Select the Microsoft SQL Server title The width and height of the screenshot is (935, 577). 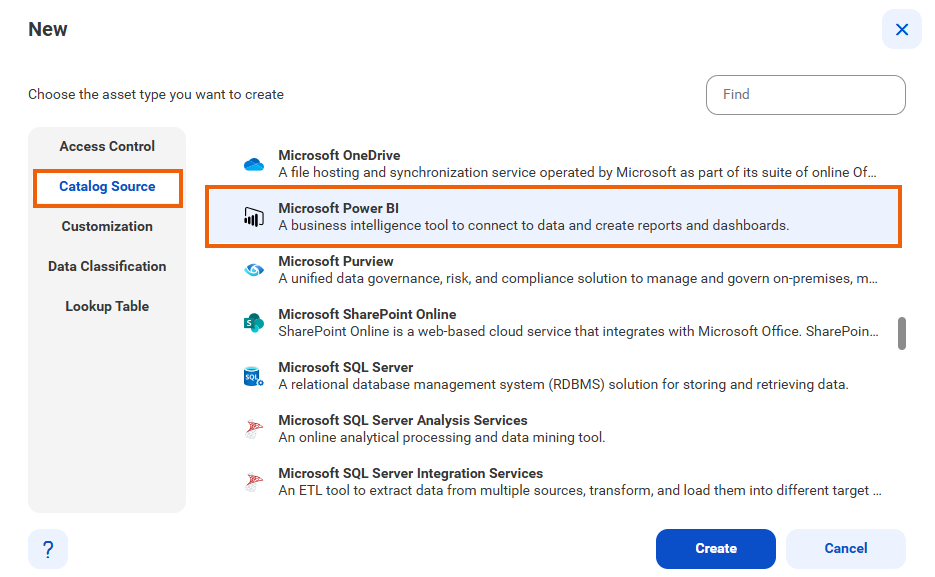[346, 368]
